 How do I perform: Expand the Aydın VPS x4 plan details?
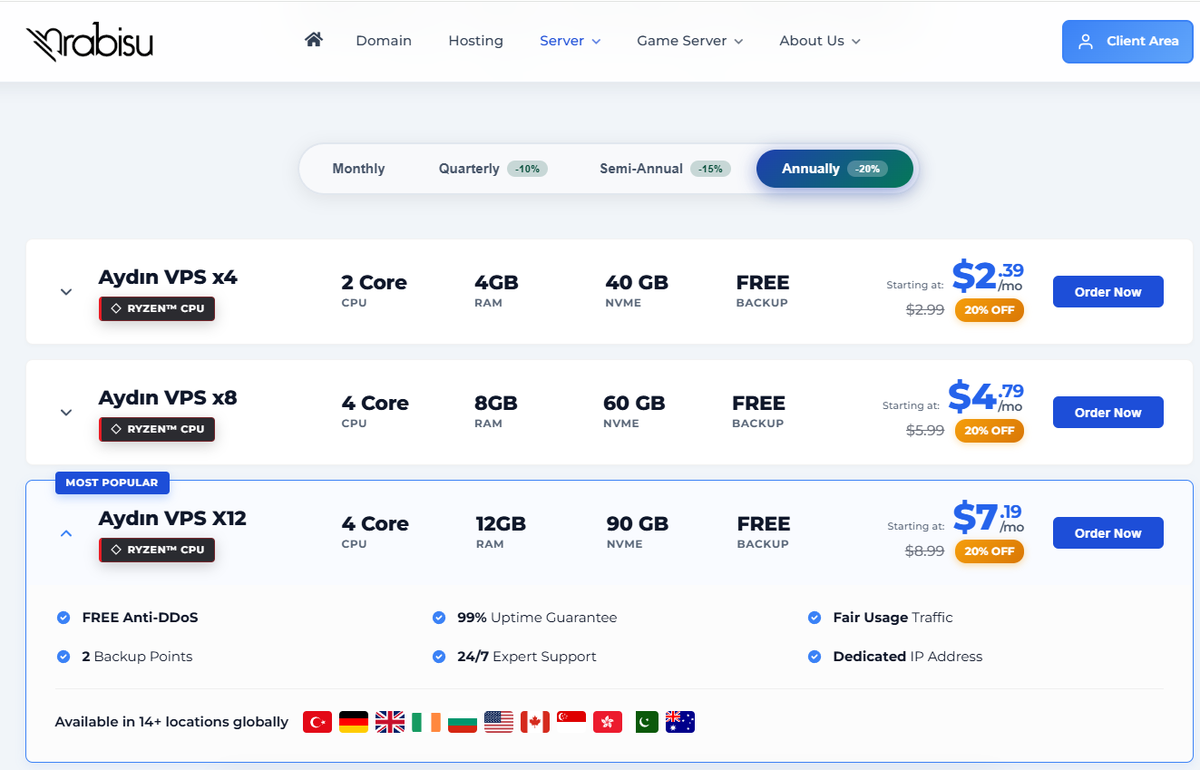[66, 292]
